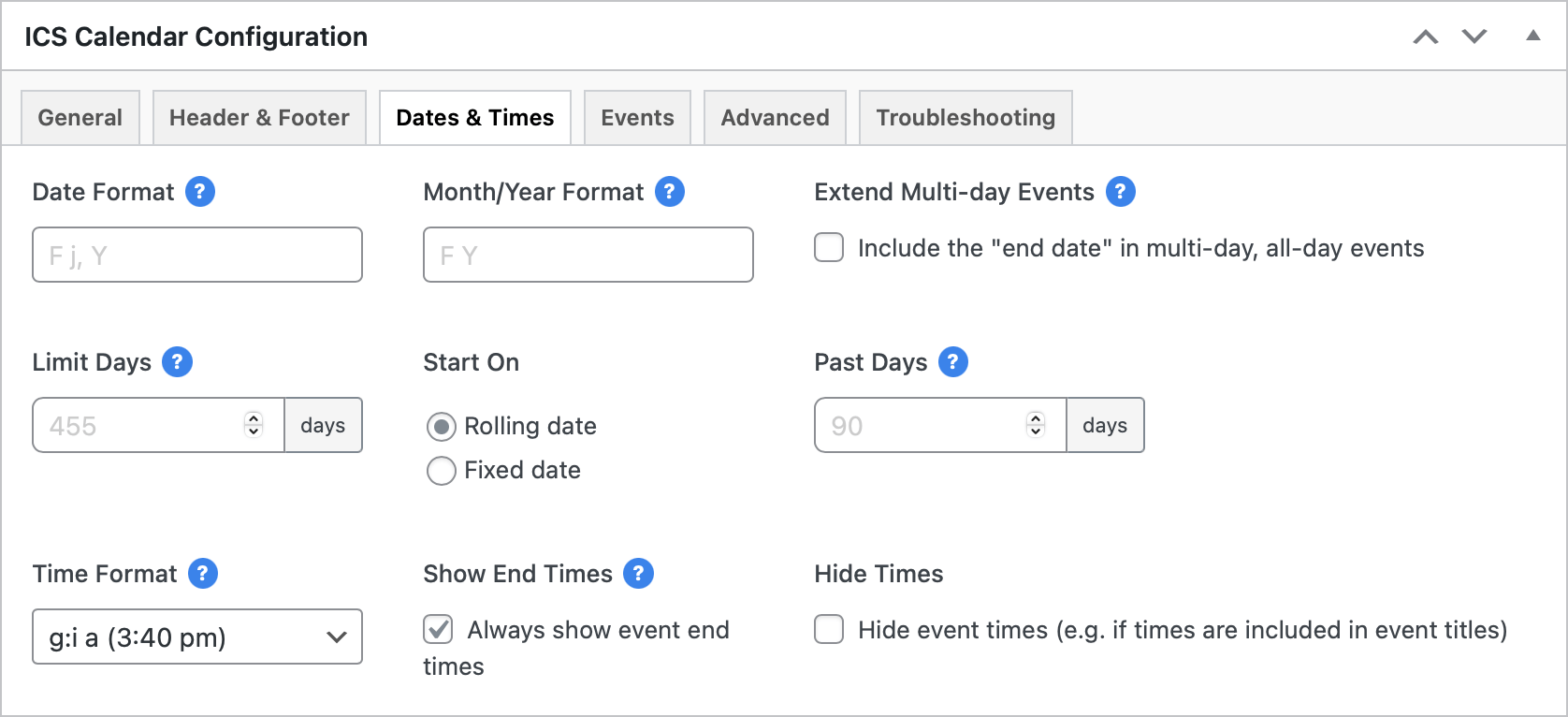Show help for Extend Multi-day Events

coord(1121,192)
